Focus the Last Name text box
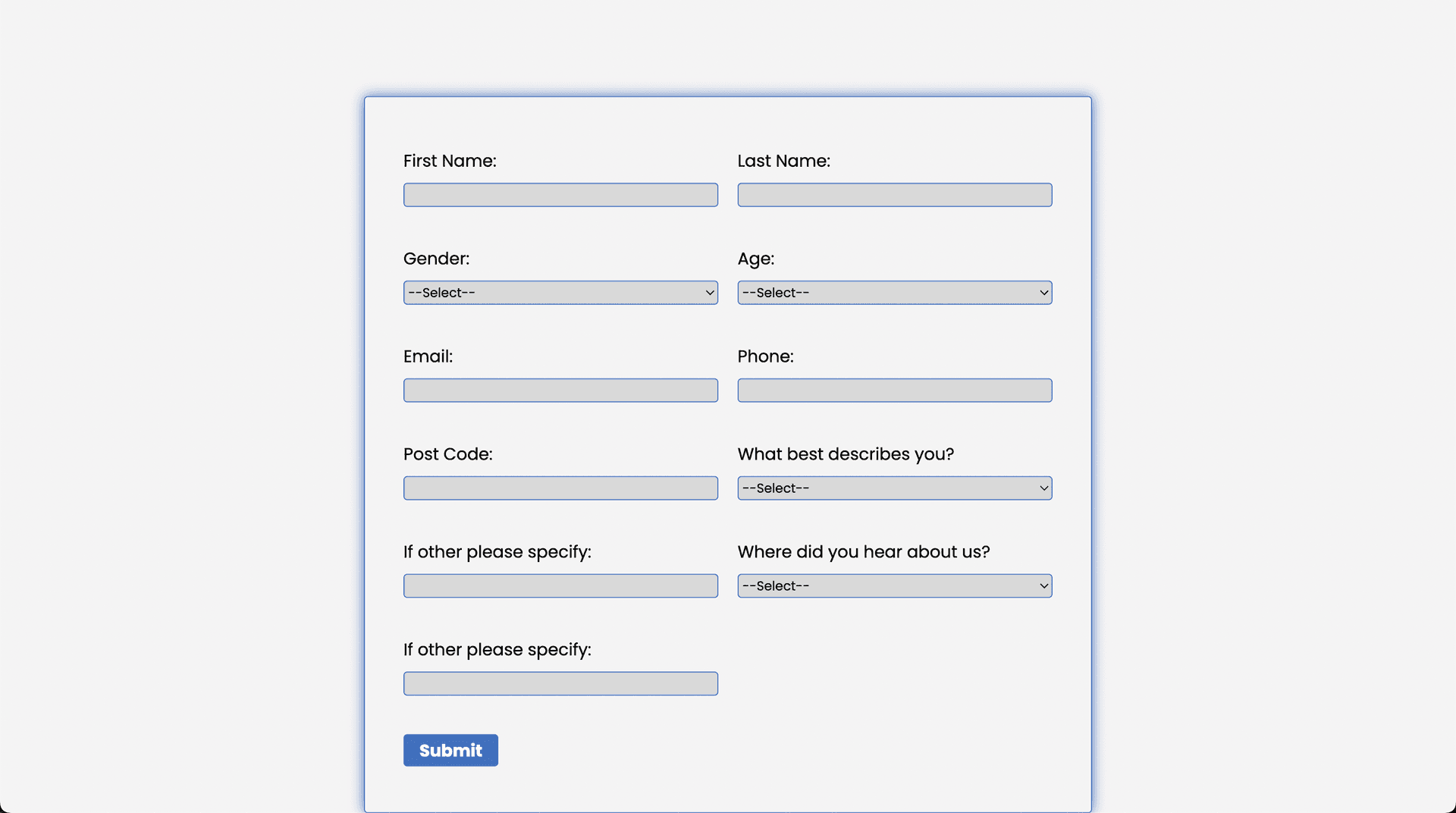1456x813 pixels. (894, 195)
